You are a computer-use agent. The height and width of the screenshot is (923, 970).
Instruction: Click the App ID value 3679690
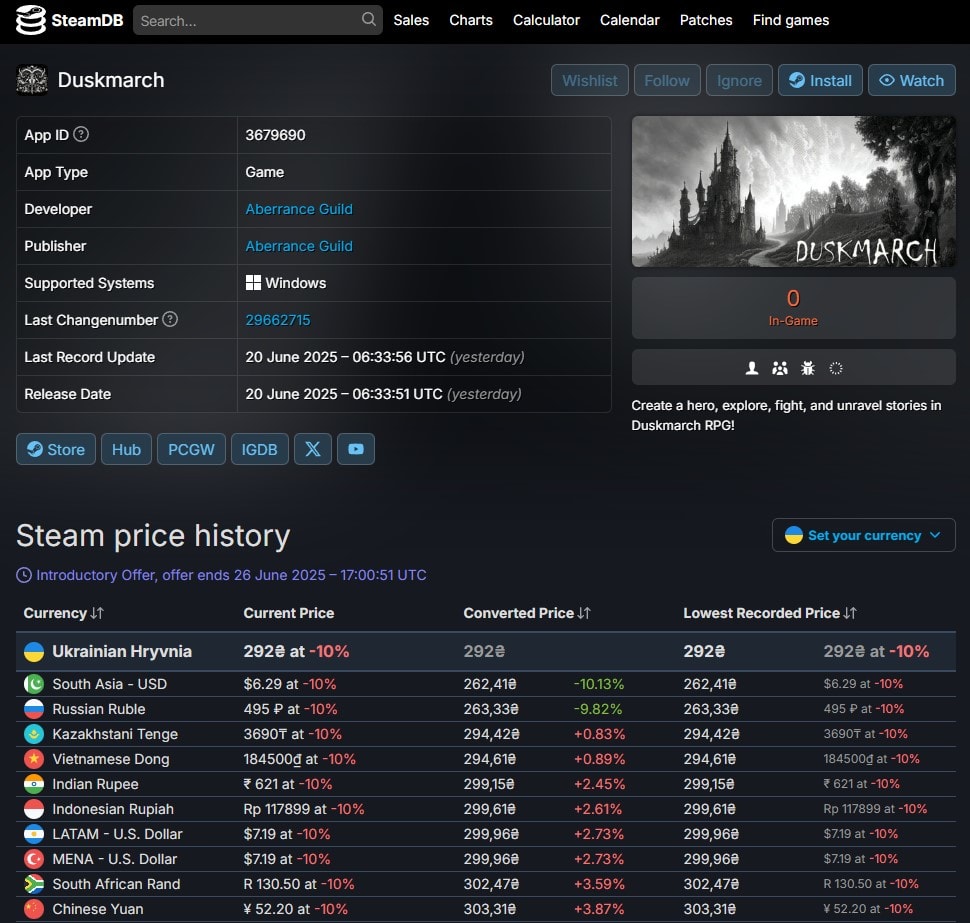coord(275,135)
